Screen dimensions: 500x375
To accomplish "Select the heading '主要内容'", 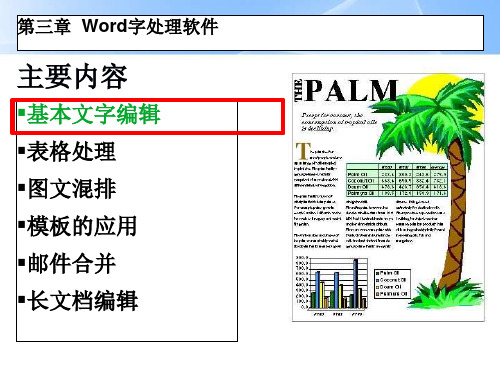I will (72, 77).
